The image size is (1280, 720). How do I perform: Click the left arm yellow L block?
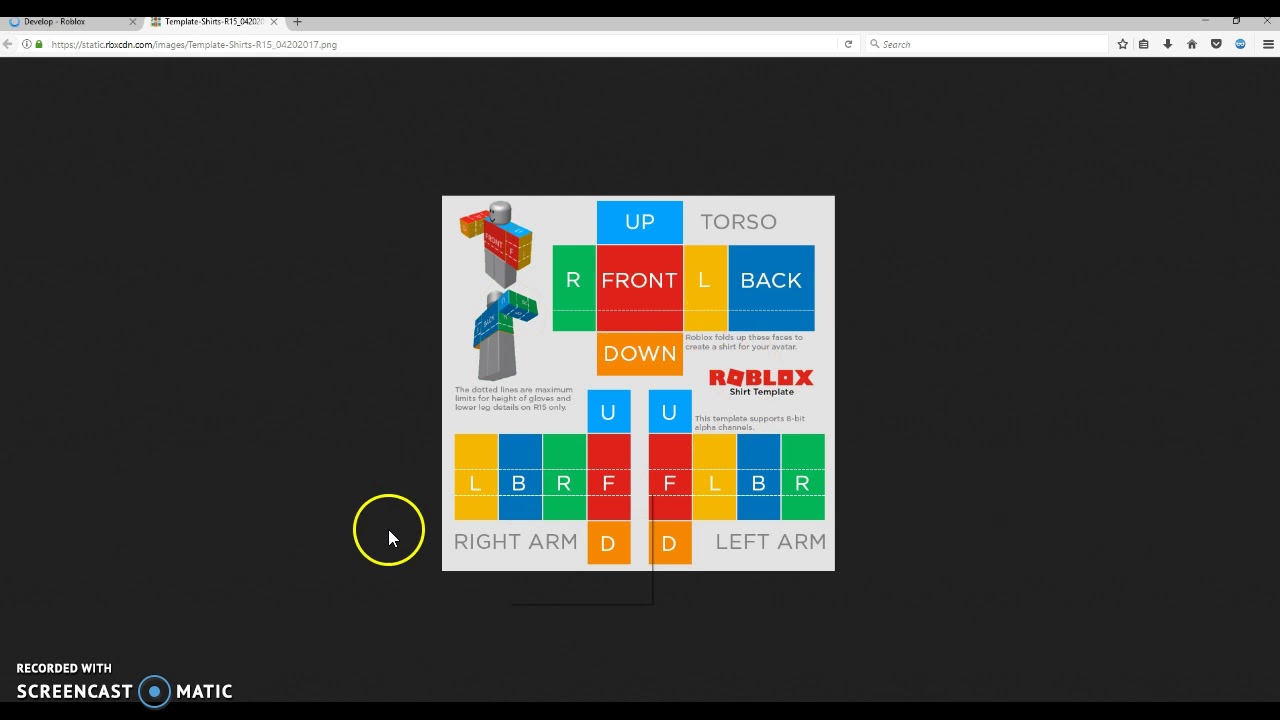[714, 477]
